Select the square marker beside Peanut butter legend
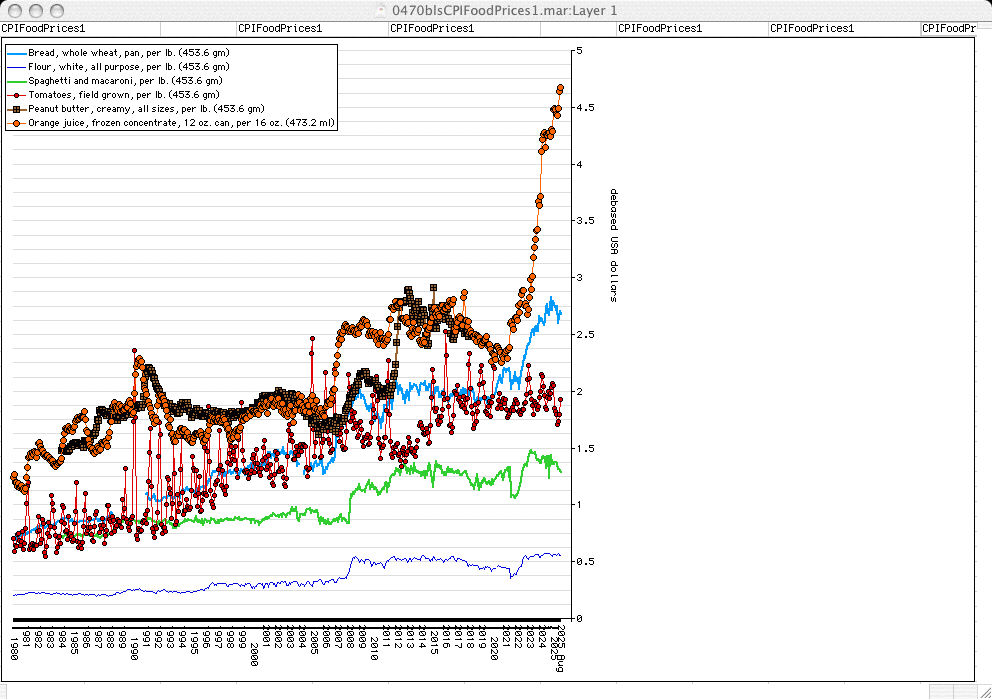 pos(18,109)
